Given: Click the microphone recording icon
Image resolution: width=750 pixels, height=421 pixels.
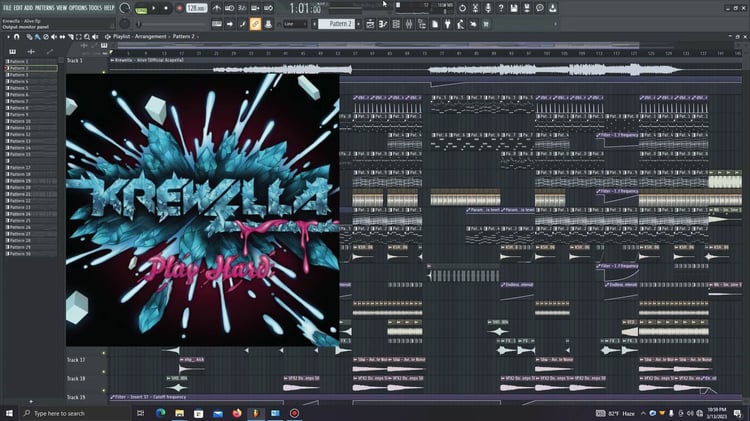Looking at the screenshot, I should [x=488, y=8].
